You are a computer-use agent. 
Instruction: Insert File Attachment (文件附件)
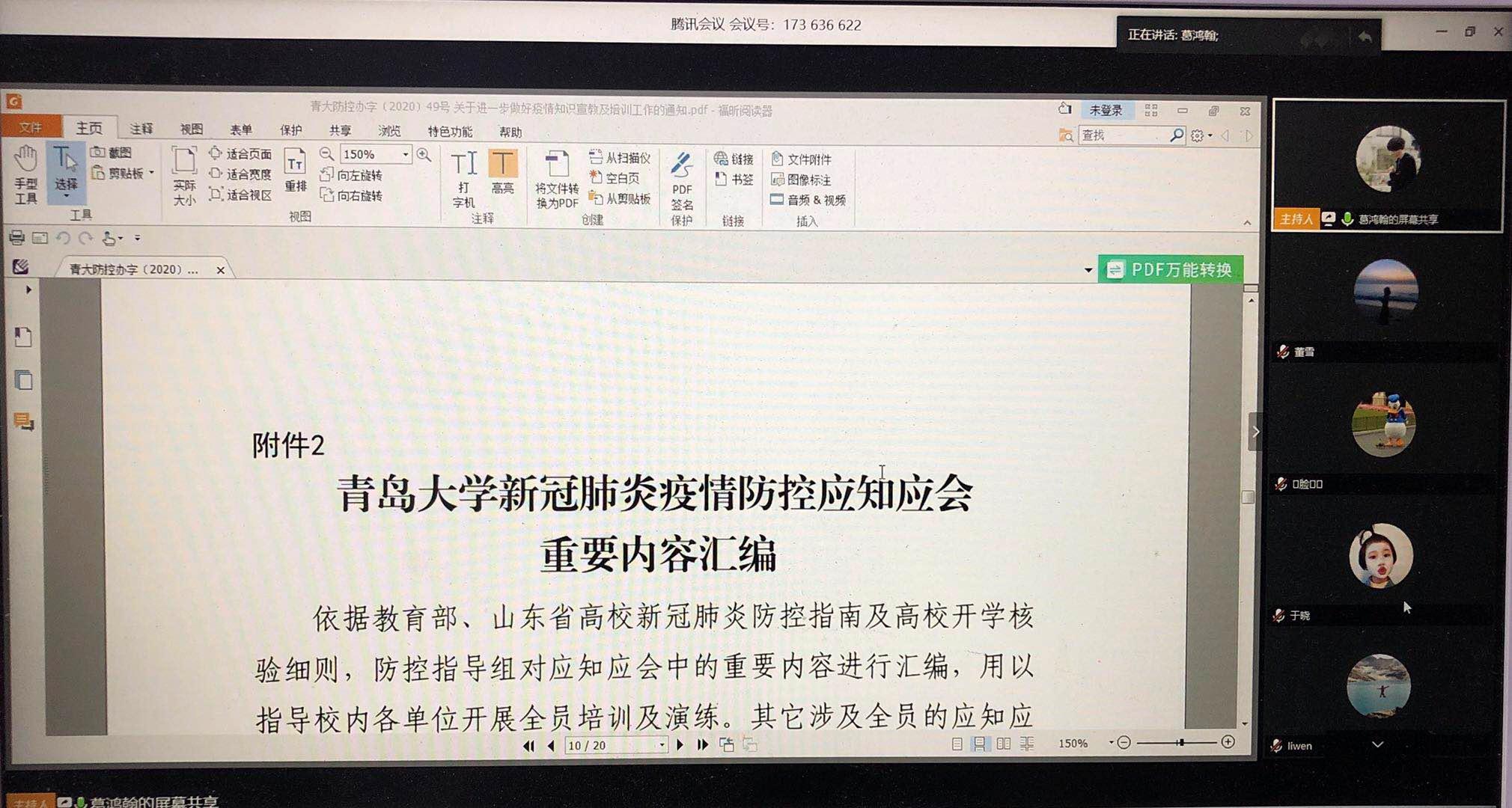pos(801,159)
